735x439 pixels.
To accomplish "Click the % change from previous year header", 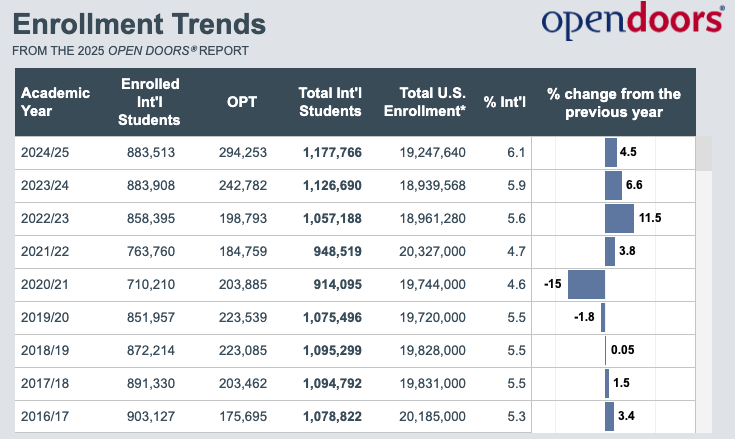I will pos(614,102).
